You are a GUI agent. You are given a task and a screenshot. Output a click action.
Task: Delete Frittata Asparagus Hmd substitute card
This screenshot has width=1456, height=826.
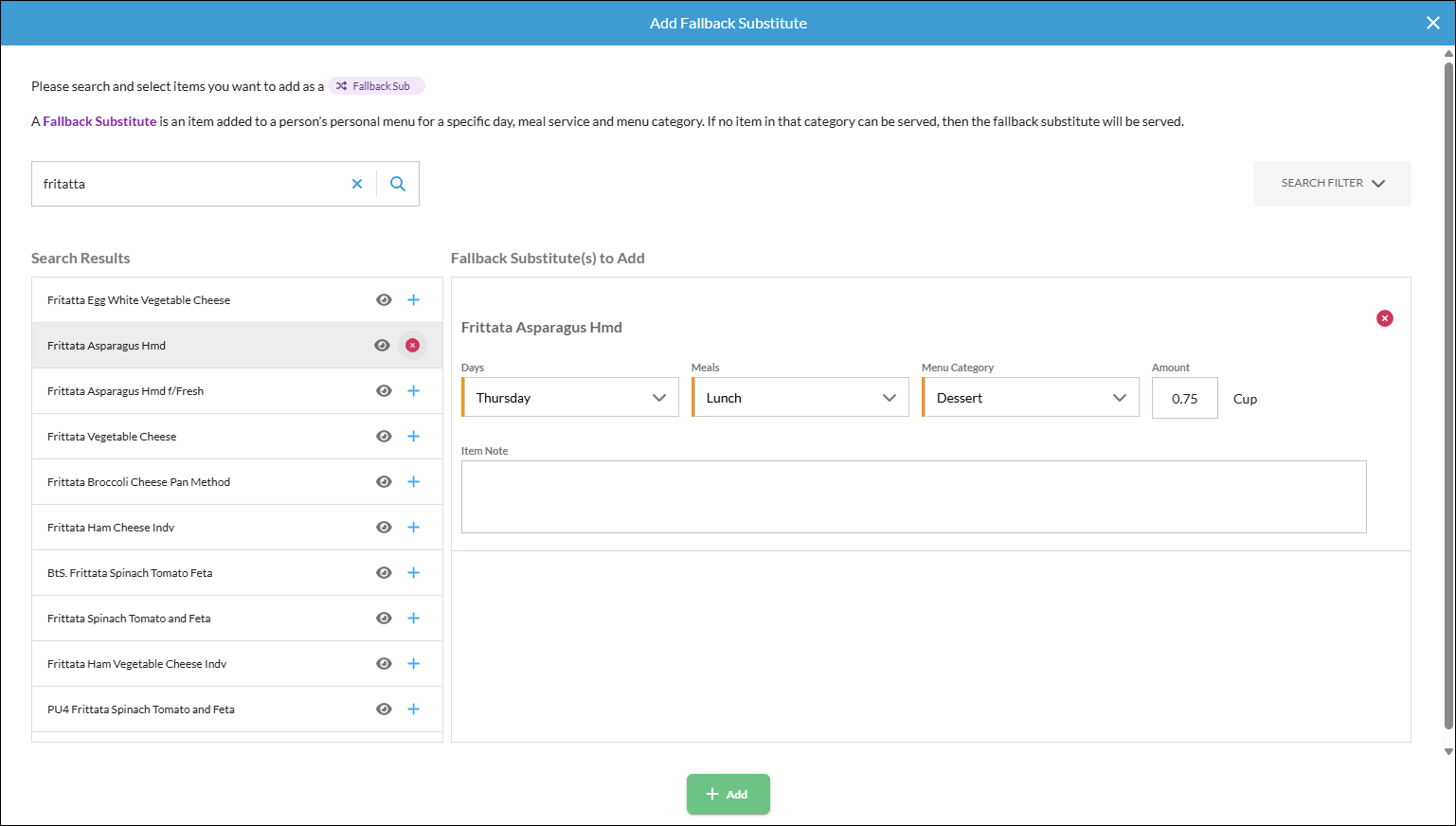(x=1385, y=318)
